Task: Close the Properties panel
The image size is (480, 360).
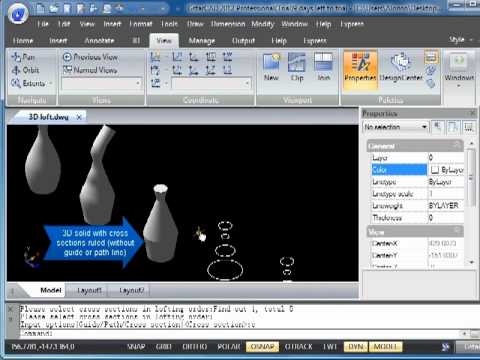Action: tap(472, 113)
